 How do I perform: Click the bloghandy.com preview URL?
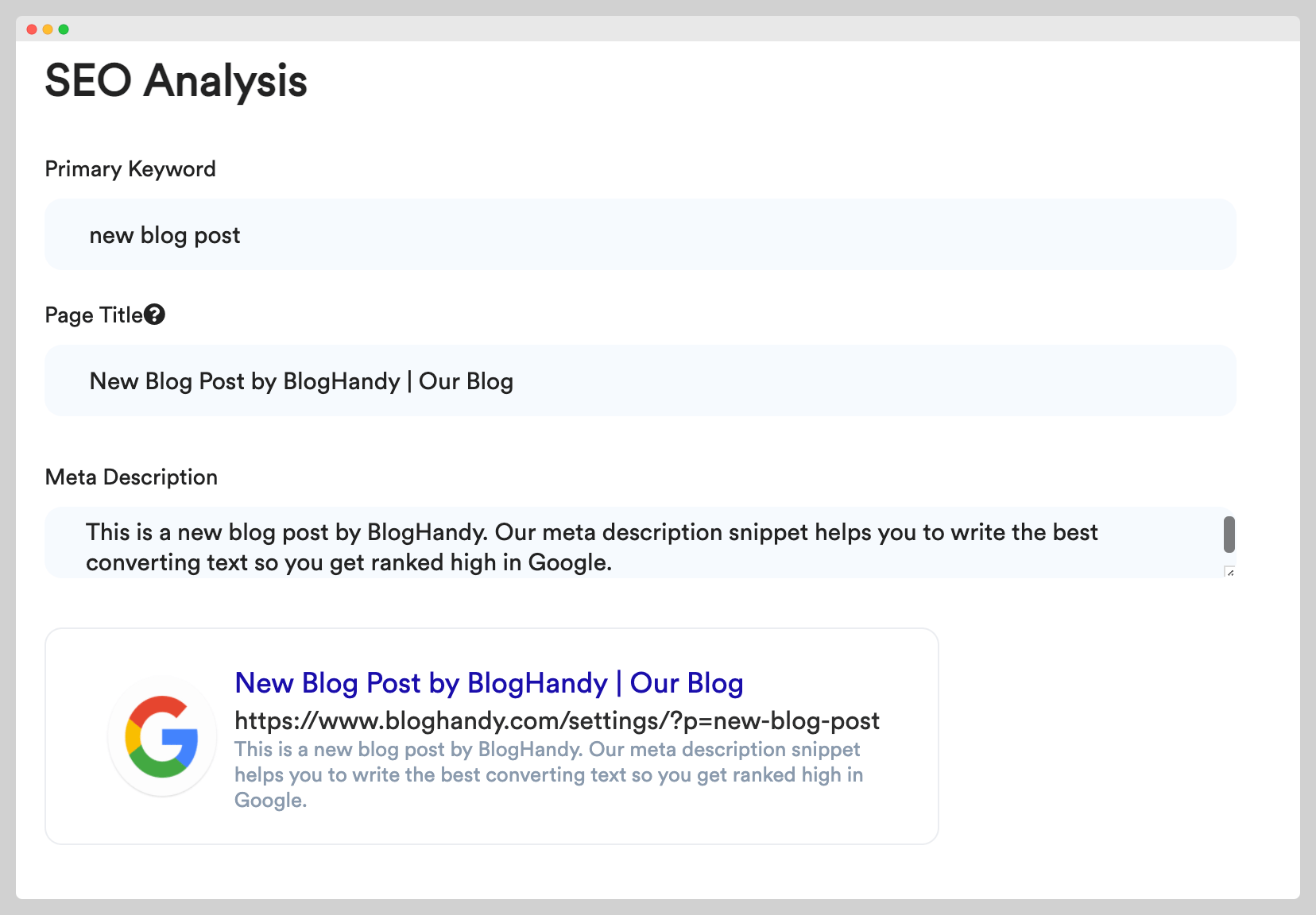[x=556, y=720]
